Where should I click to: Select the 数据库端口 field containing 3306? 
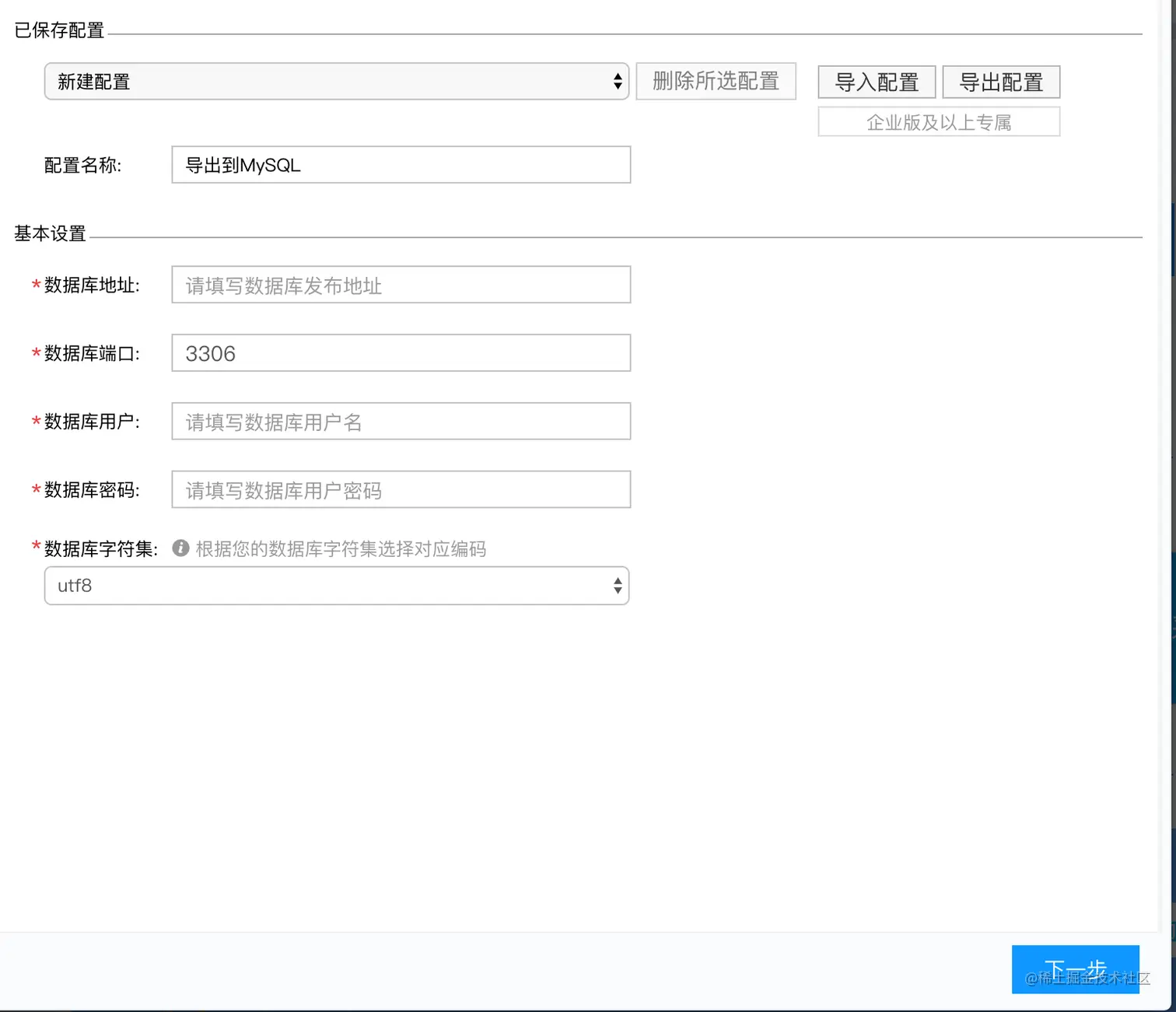[400, 352]
